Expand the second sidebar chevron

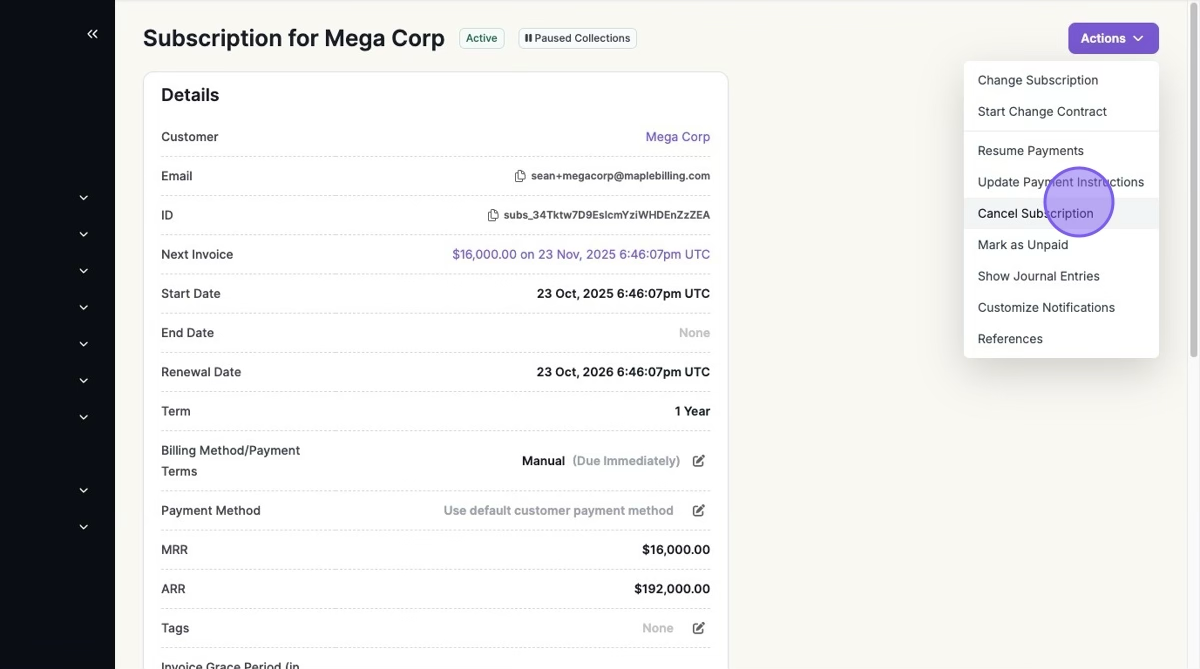(84, 234)
